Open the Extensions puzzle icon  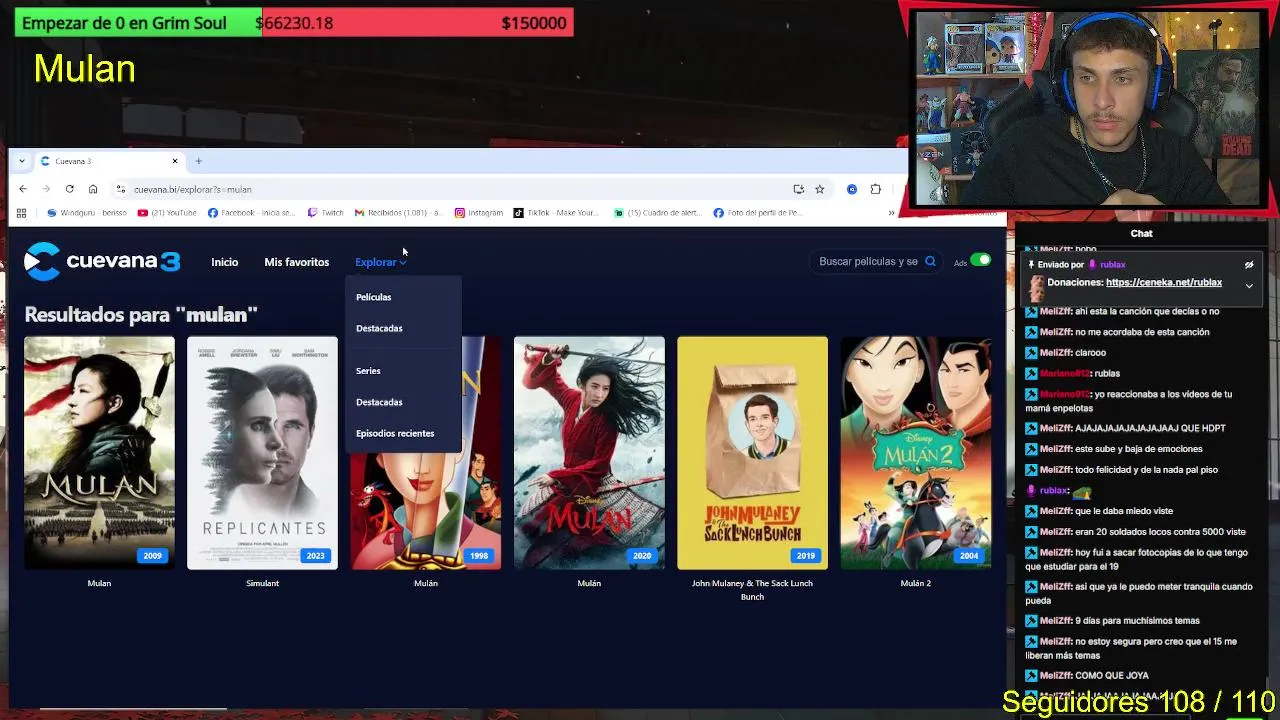click(x=876, y=189)
